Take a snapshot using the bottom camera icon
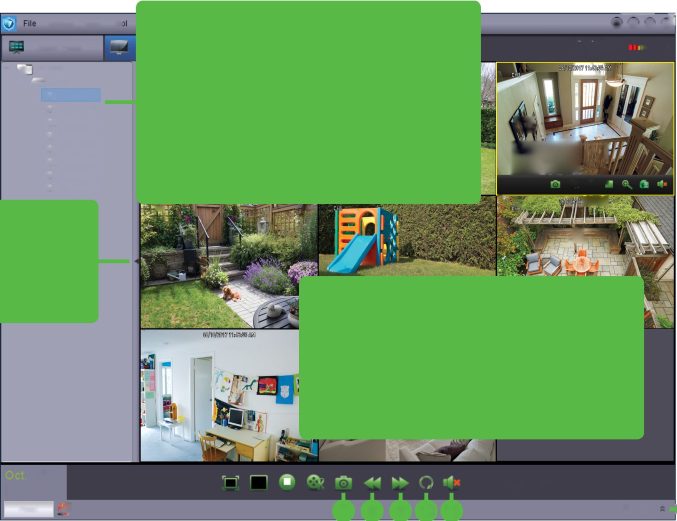Screen dimensions: 677x521 (x=343, y=482)
